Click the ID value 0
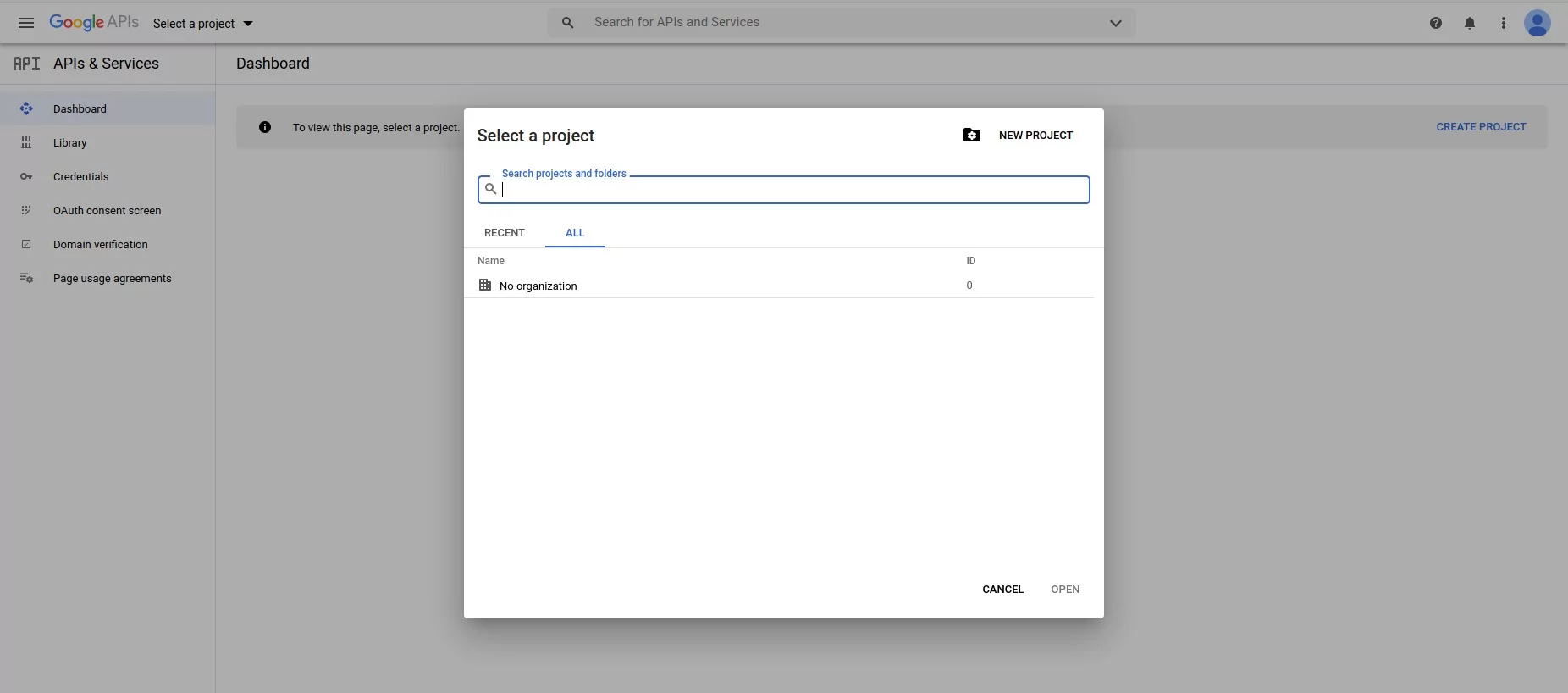Viewport: 1568px width, 693px height. coord(969,286)
